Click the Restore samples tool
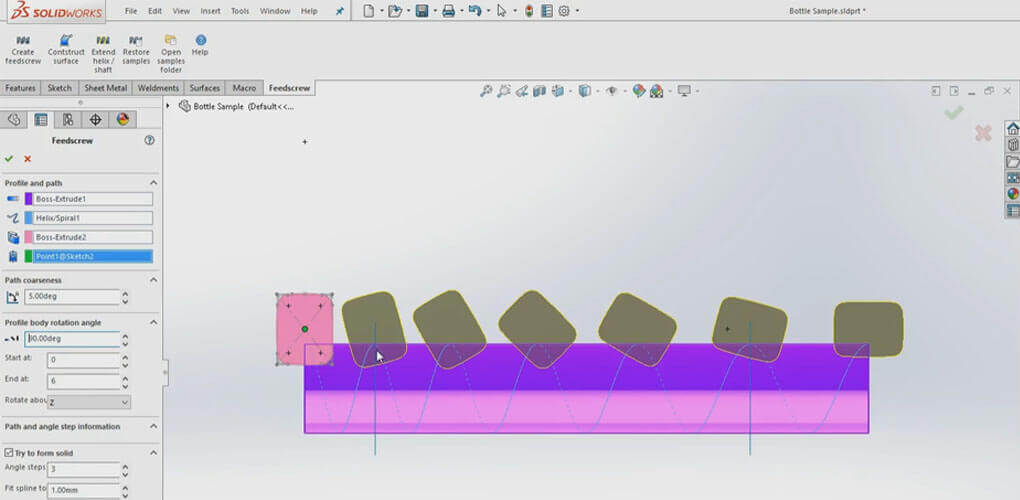 pos(136,49)
